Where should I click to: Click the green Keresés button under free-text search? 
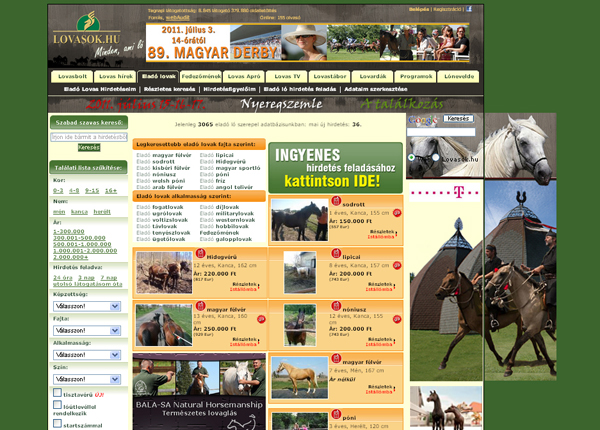click(89, 147)
